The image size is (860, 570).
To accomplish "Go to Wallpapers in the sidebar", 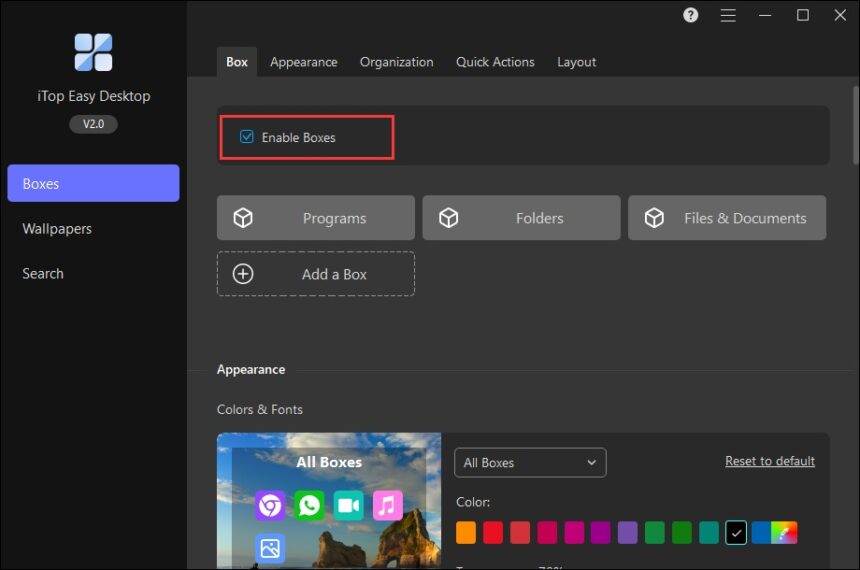I will [x=57, y=229].
